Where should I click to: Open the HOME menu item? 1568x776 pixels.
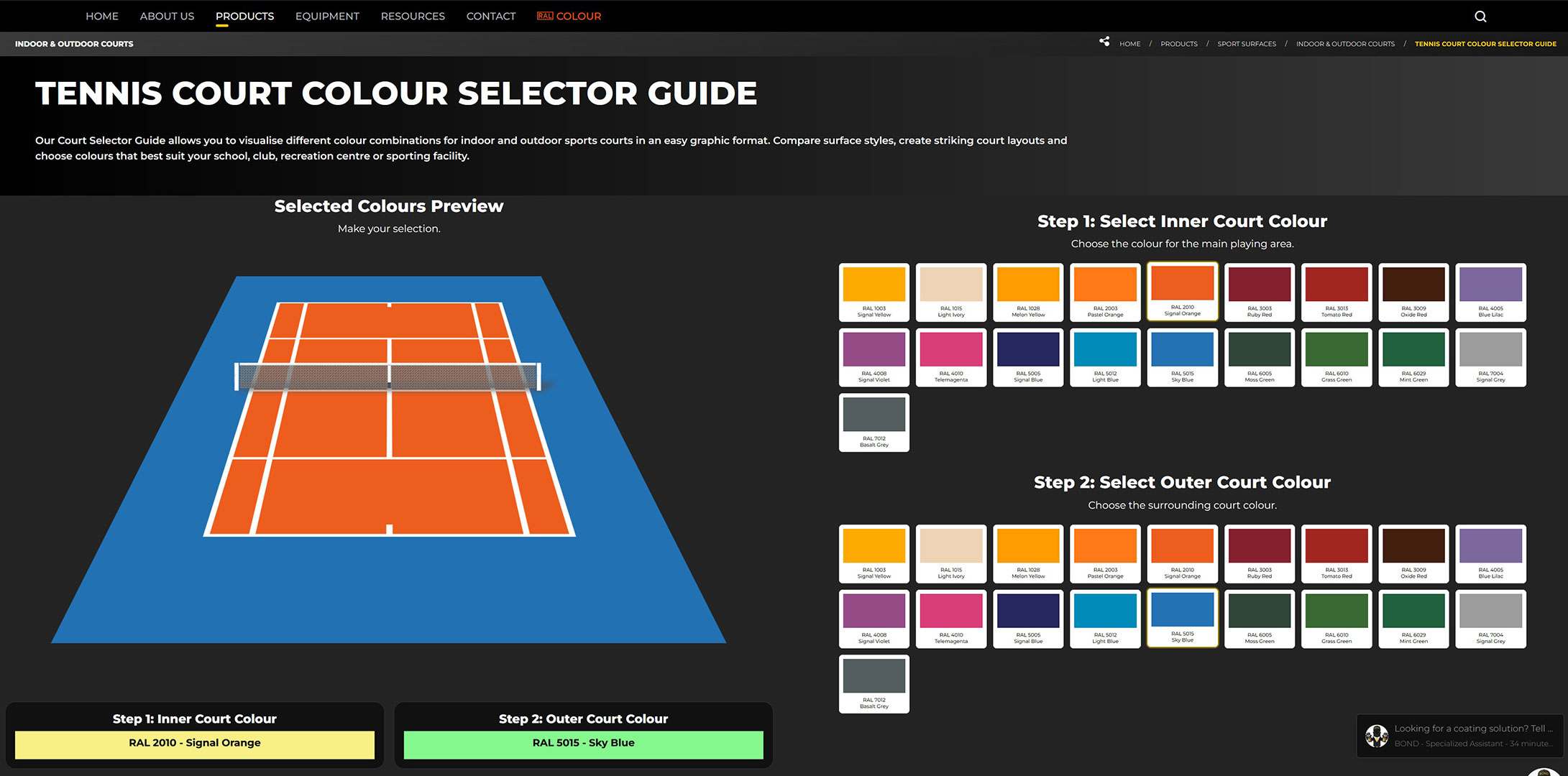[102, 16]
